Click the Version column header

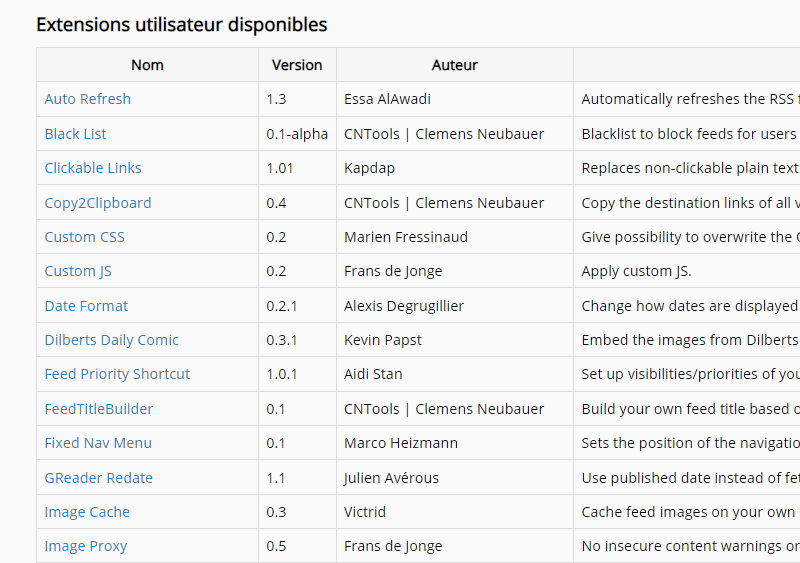point(297,65)
